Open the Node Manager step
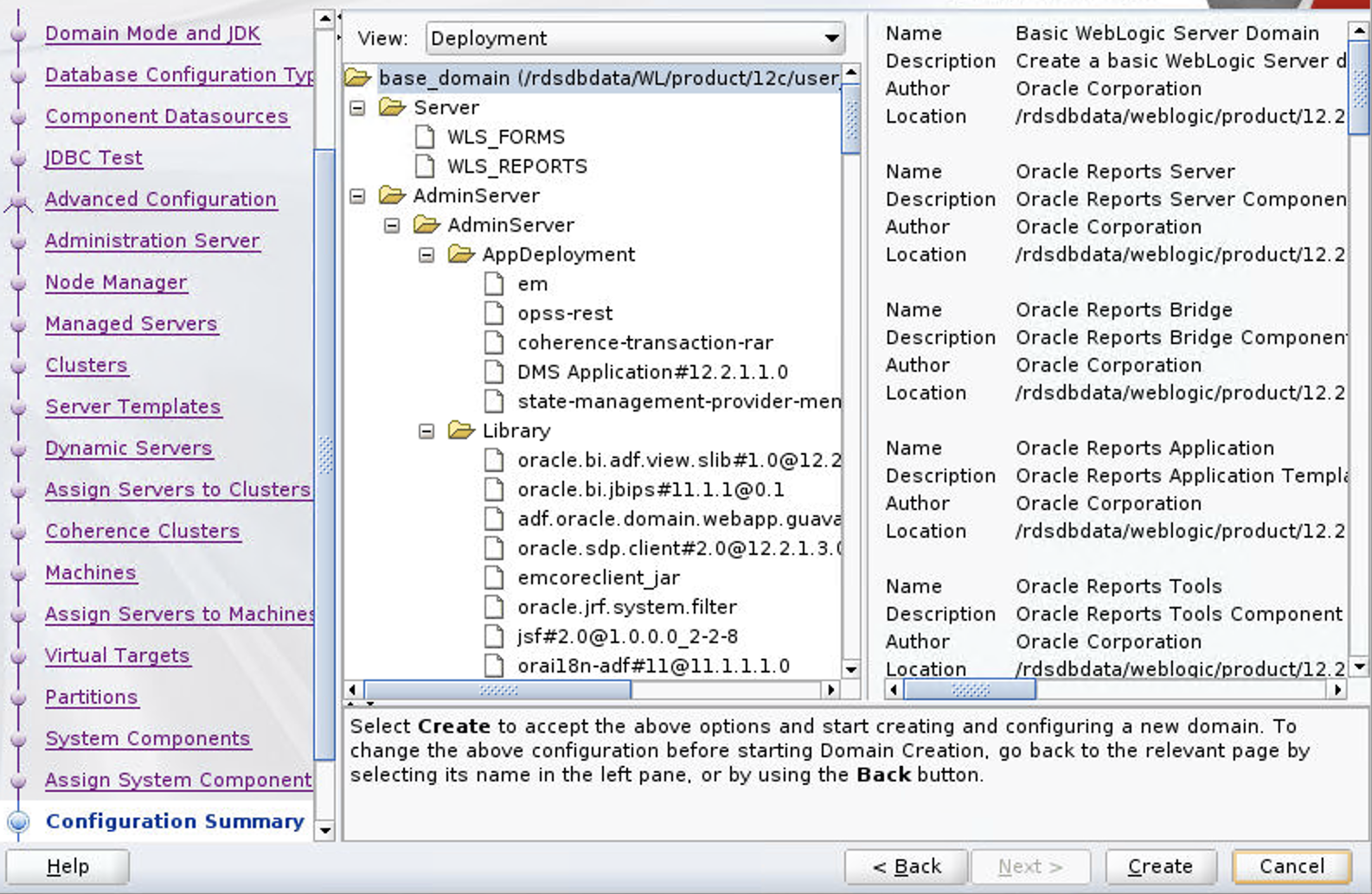1372x894 pixels. click(116, 282)
